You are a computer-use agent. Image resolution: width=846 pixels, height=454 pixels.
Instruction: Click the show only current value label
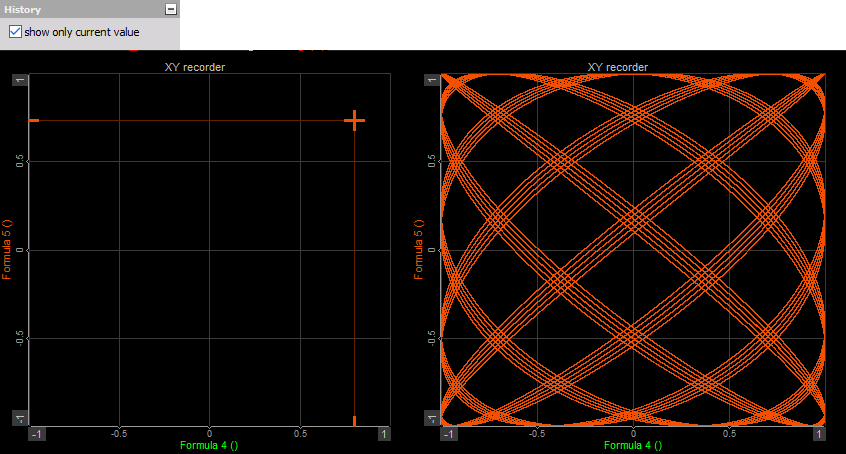pos(81,32)
